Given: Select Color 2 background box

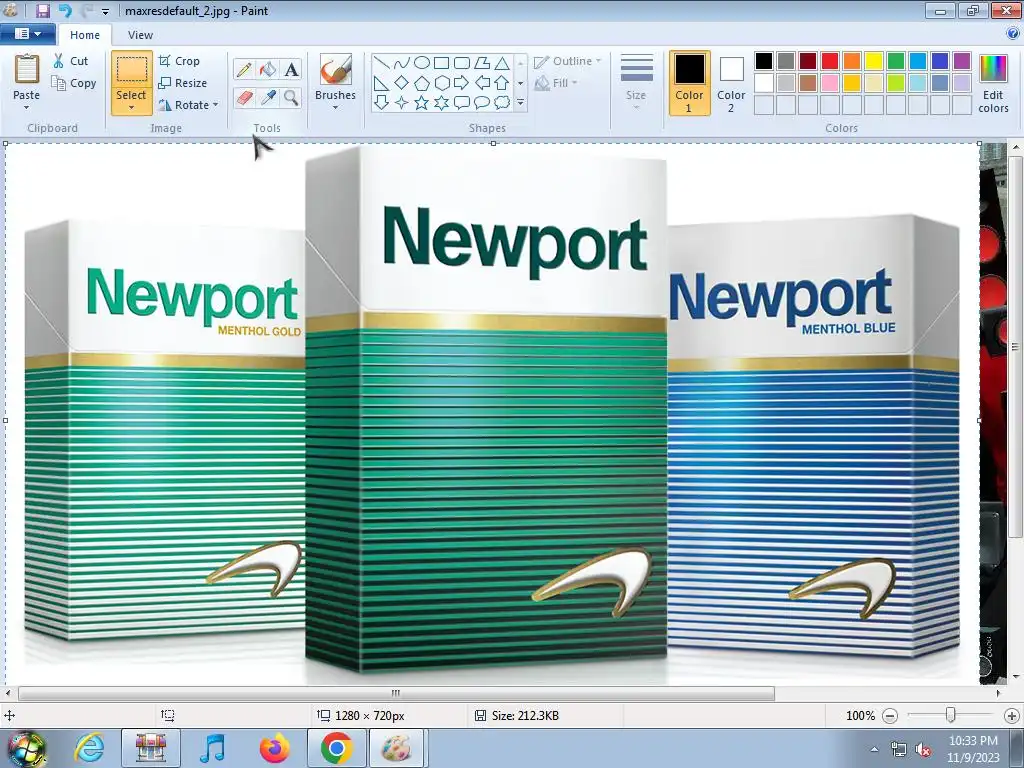Looking at the screenshot, I should (731, 83).
